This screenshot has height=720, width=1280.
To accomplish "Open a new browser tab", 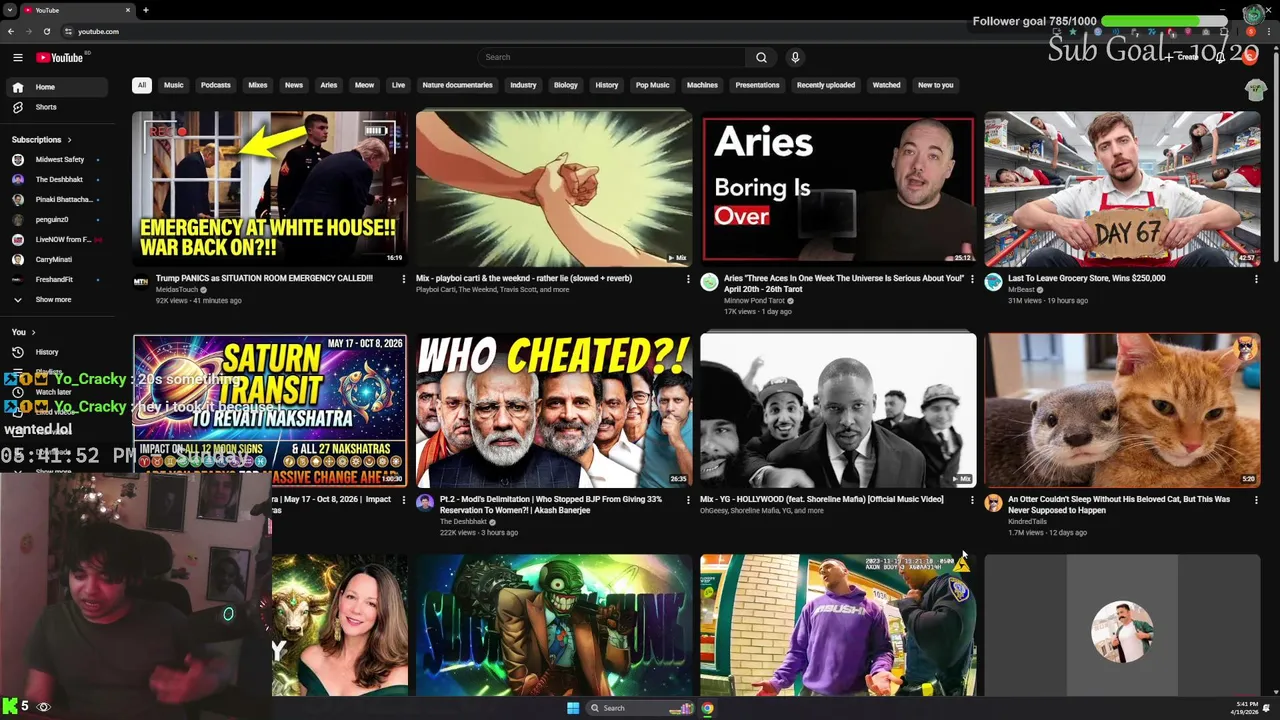I will pos(146,10).
